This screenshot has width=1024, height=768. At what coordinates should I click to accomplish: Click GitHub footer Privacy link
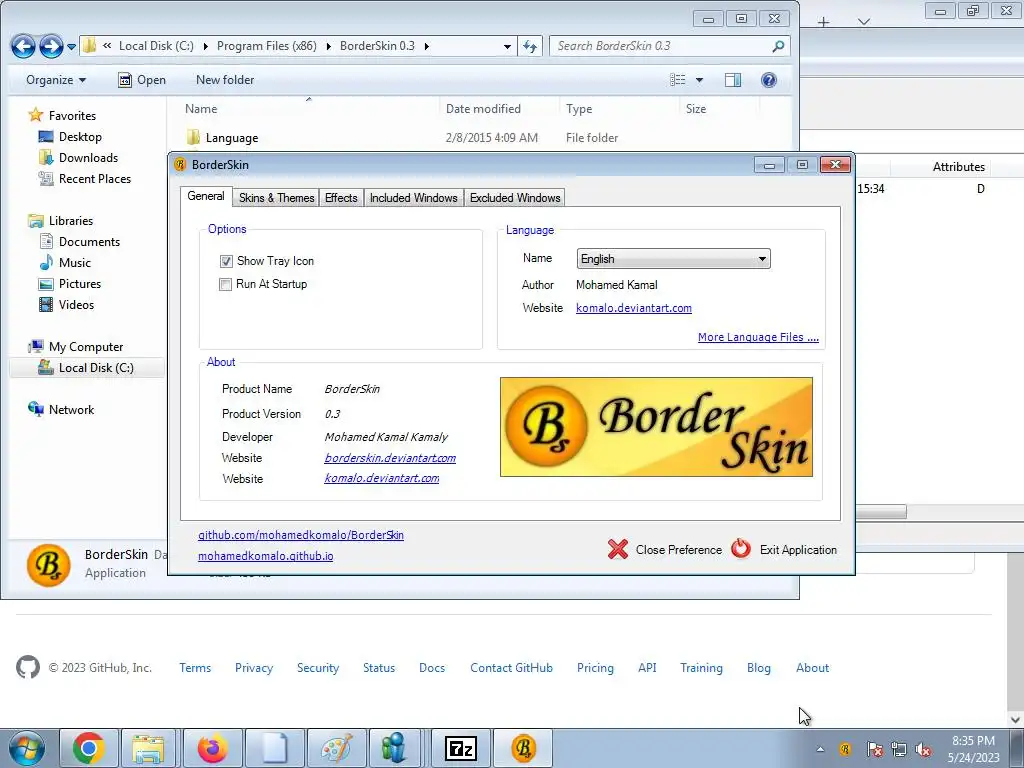coord(253,668)
